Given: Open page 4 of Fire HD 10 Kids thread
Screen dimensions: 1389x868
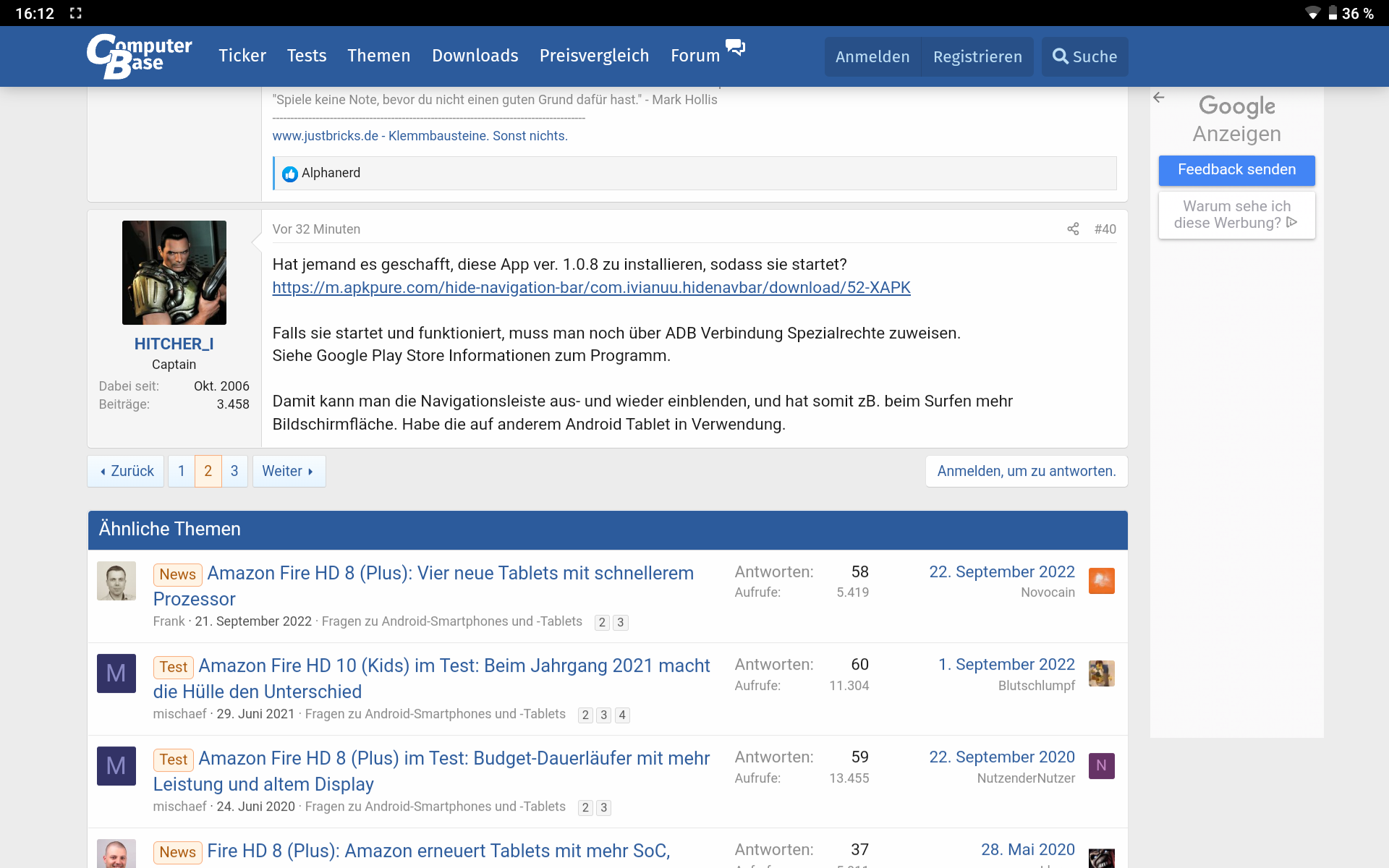Looking at the screenshot, I should [622, 715].
